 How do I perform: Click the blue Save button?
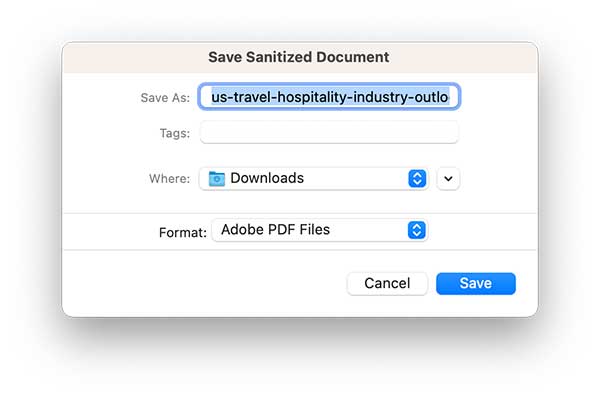coord(476,283)
